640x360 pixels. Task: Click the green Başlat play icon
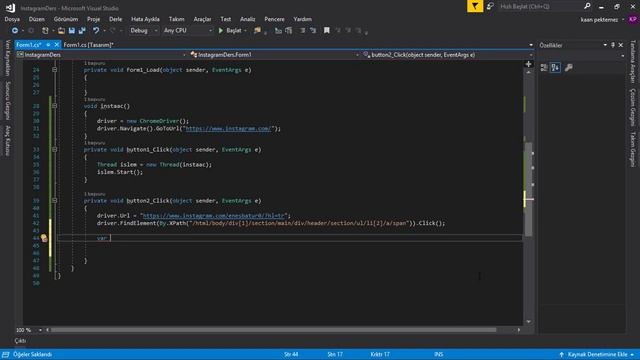point(221,31)
